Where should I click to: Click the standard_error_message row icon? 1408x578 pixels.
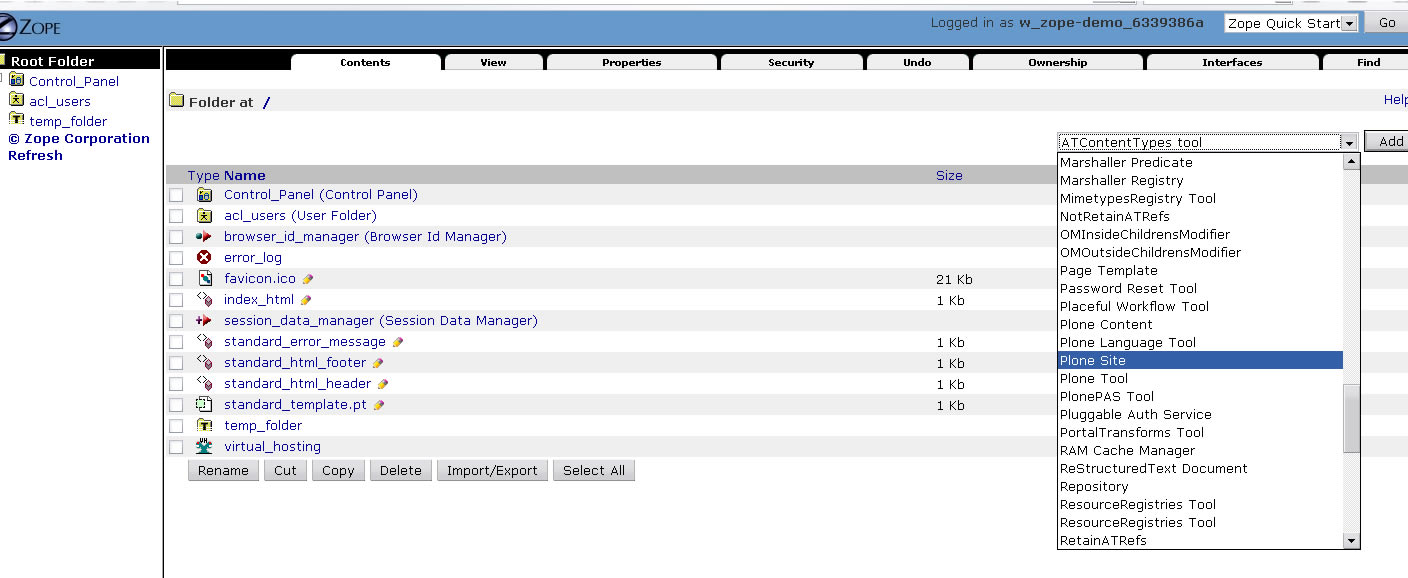coord(205,342)
